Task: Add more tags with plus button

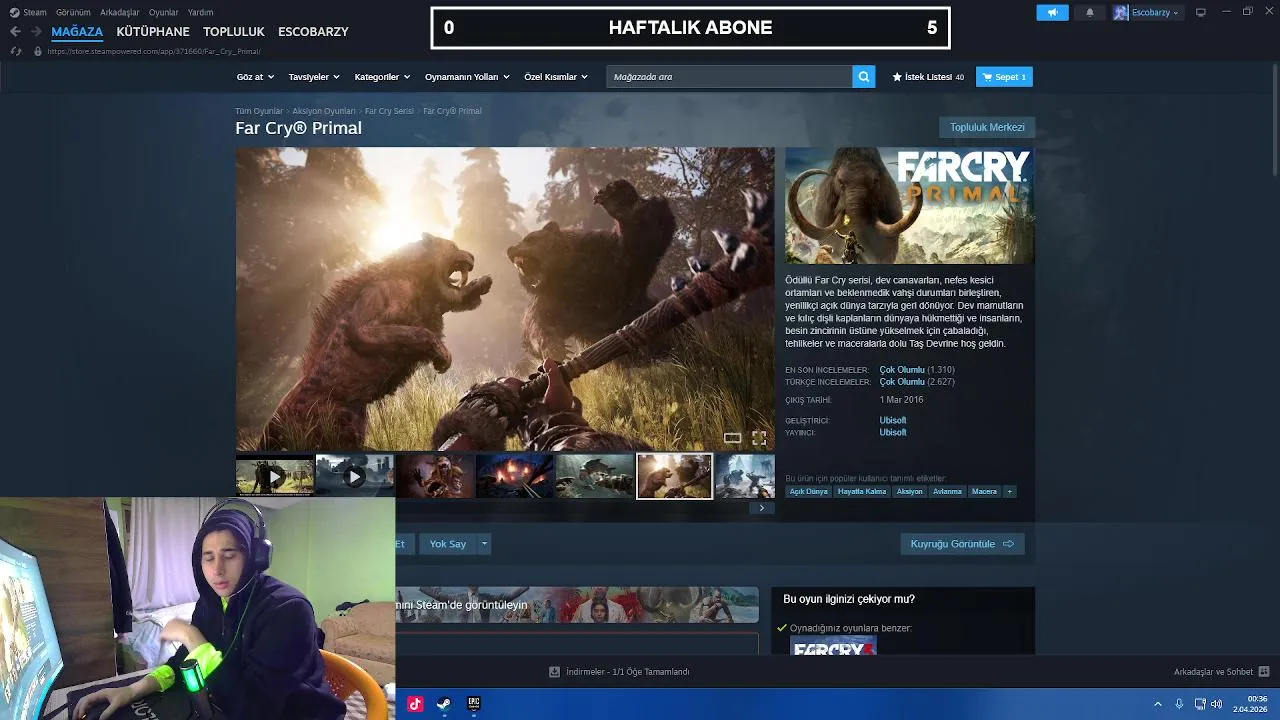Action: [1009, 491]
